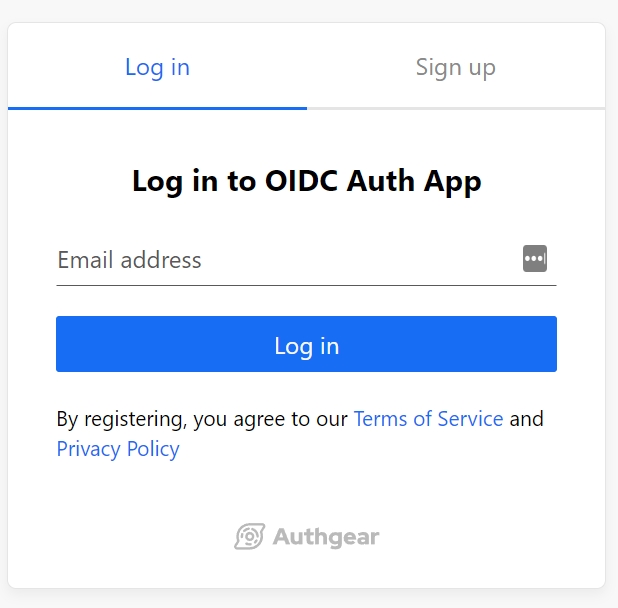
Task: Switch to the Sign up tab
Action: tap(456, 67)
